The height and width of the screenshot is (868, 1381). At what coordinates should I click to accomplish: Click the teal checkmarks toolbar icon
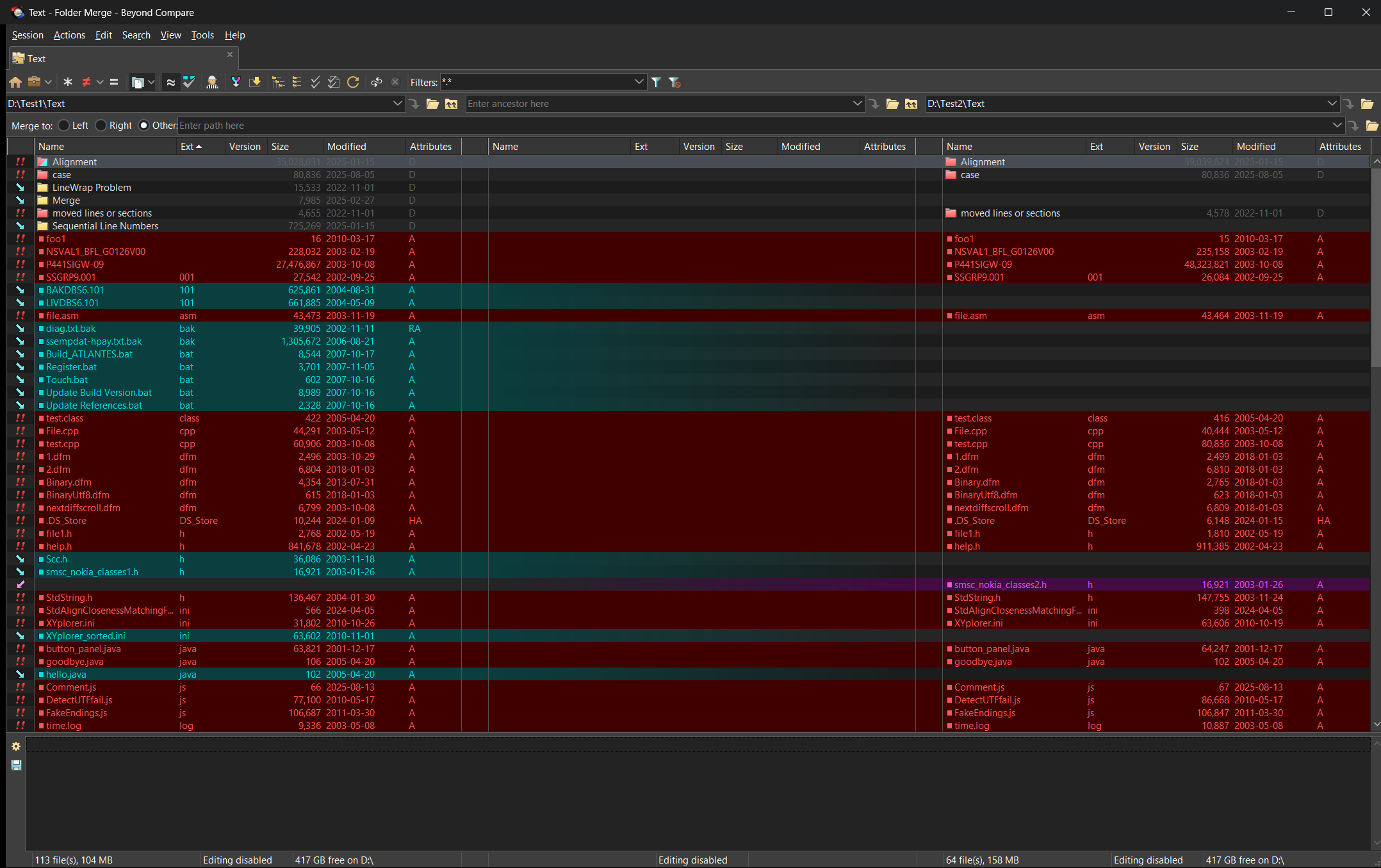189,82
